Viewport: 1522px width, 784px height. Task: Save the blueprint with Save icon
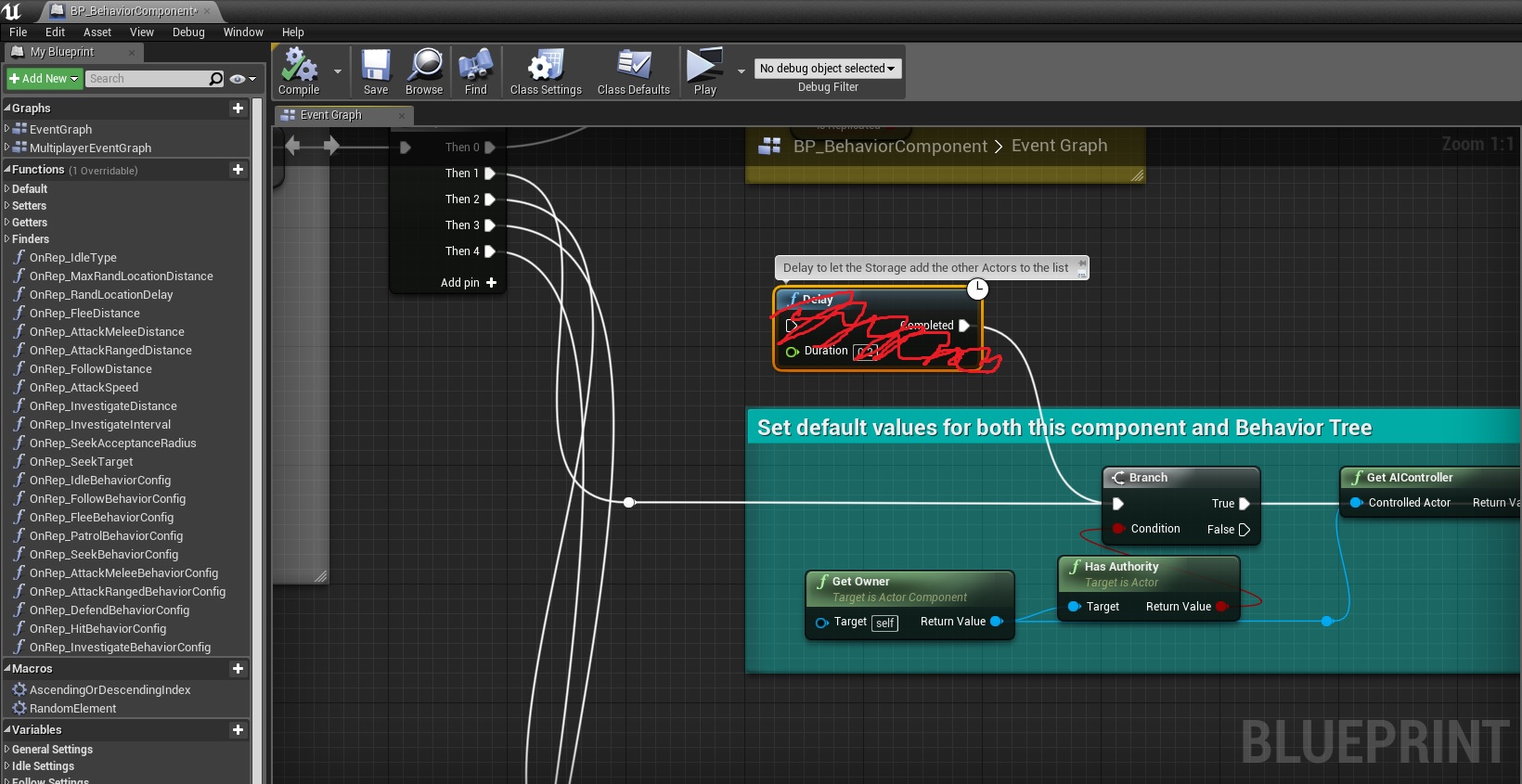pos(376,67)
